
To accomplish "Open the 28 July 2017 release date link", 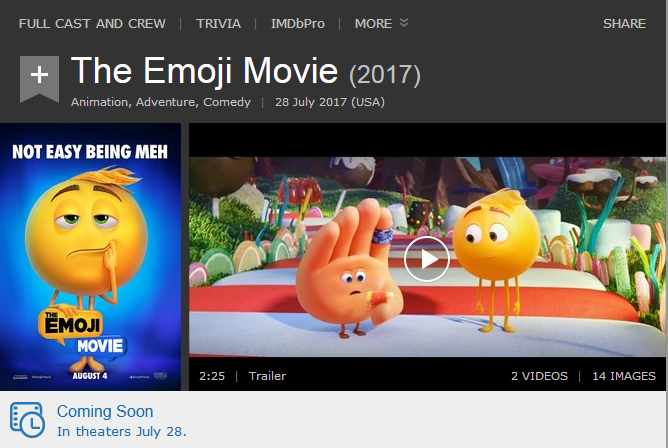I will (x=330, y=102).
